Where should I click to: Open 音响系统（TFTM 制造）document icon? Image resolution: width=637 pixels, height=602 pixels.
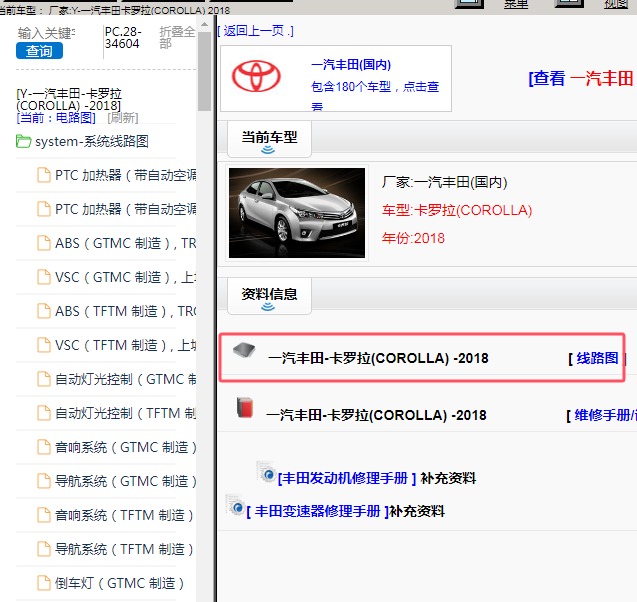(x=44, y=515)
